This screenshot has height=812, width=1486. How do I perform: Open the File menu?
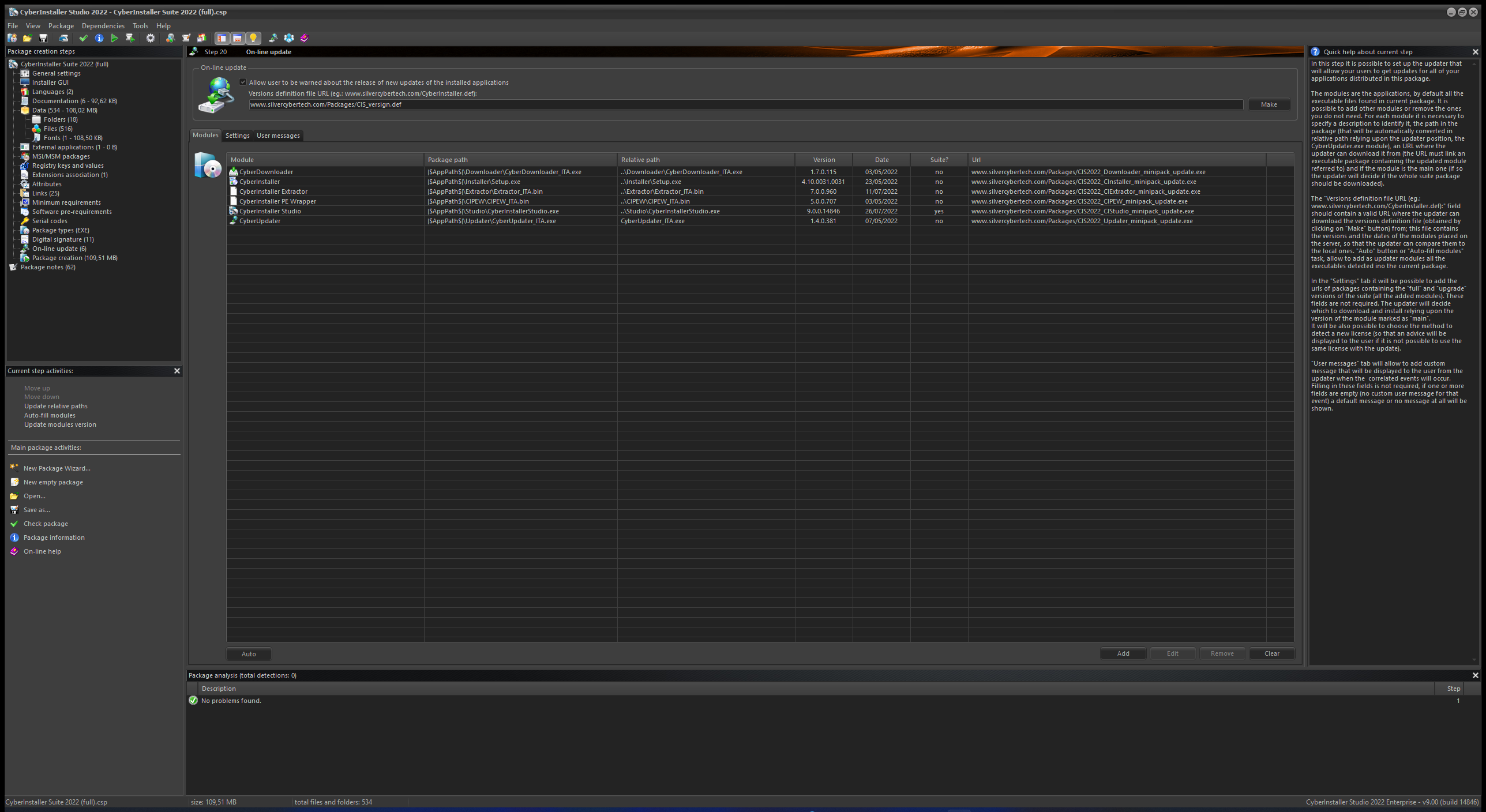pos(13,26)
